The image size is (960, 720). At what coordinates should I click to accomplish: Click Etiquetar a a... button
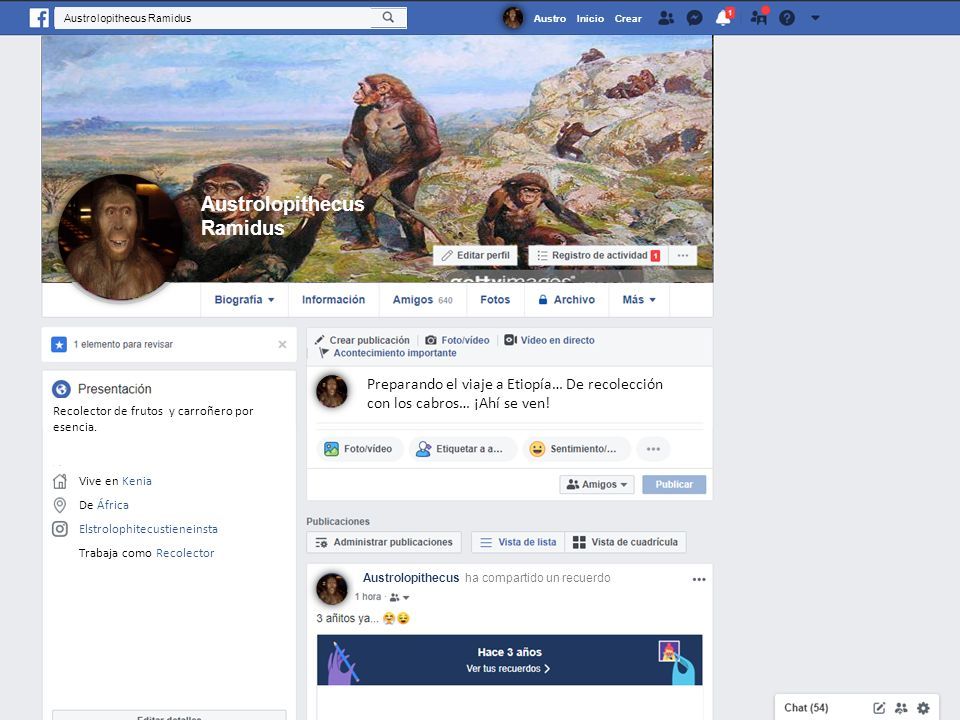[463, 449]
